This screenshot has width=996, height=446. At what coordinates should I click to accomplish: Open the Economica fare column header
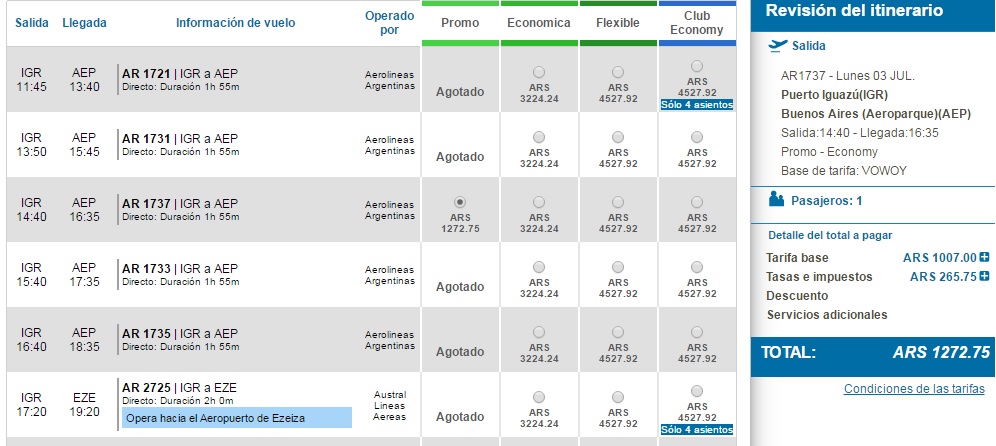(x=539, y=23)
